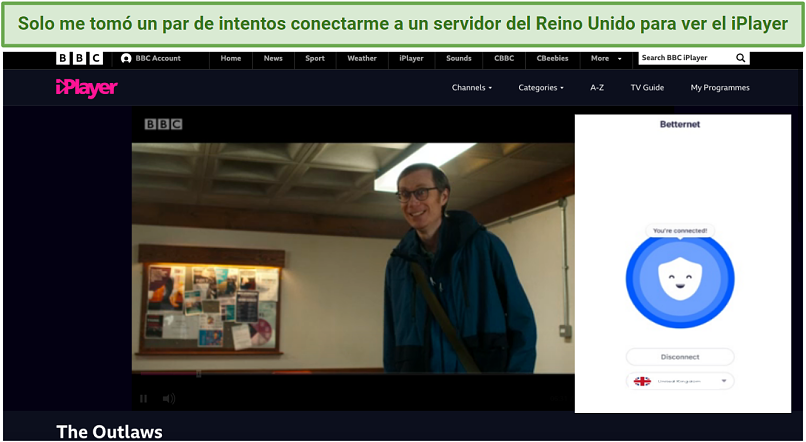Viewport: 806px width, 442px height.
Task: Expand the Channels dropdown
Action: coord(472,88)
